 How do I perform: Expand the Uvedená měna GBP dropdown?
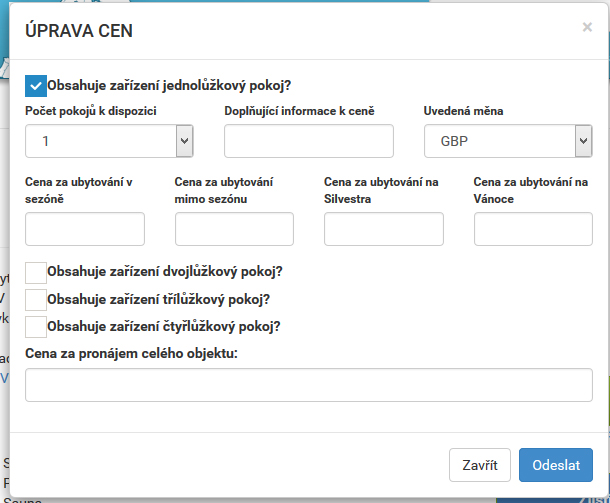pyautogui.click(x=508, y=141)
